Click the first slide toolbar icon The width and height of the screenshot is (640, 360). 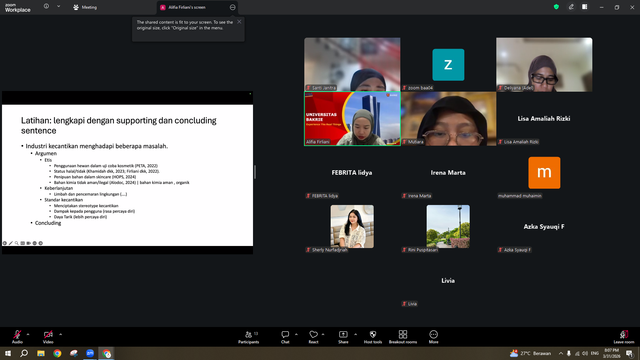[5, 243]
